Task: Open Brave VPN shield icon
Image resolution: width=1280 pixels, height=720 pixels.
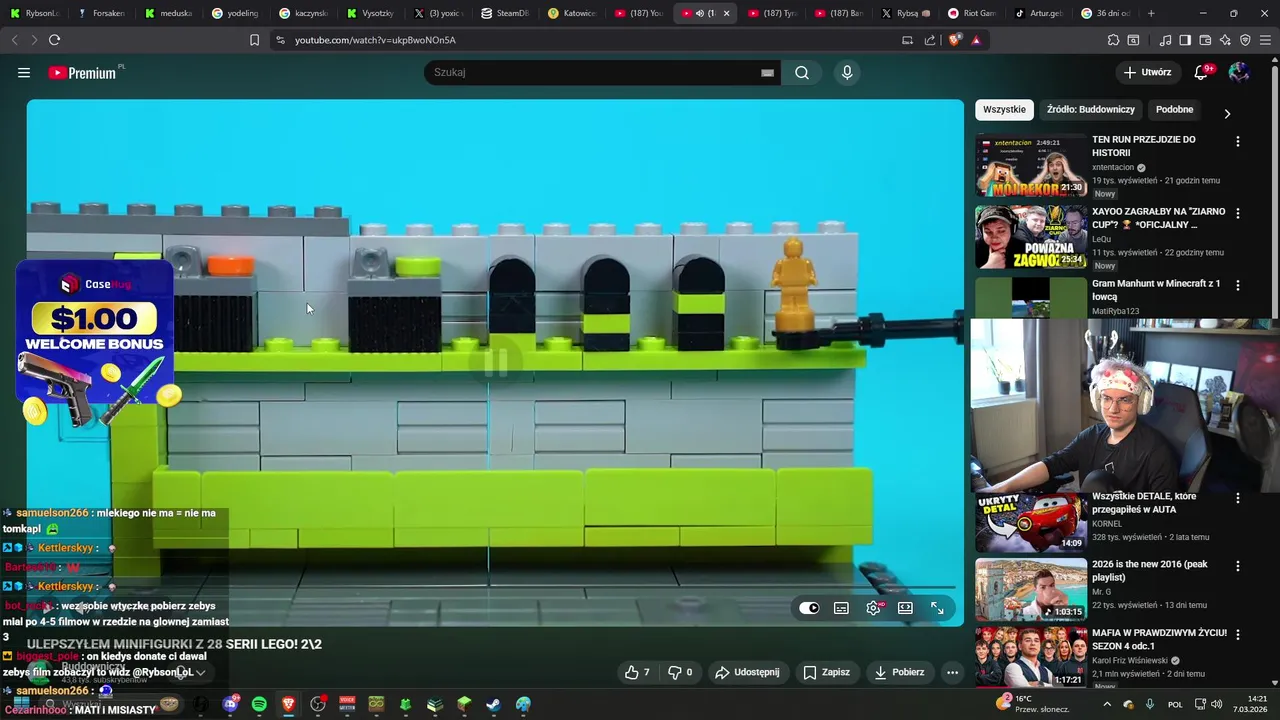Action: 1245,40
